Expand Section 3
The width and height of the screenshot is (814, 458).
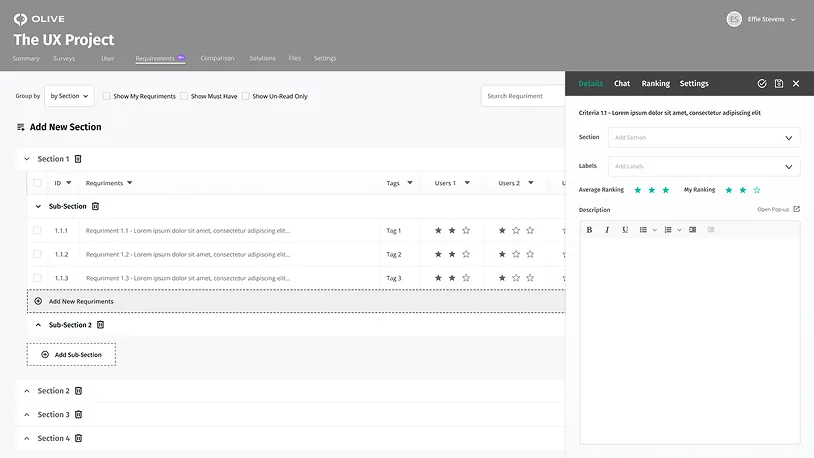coord(27,414)
